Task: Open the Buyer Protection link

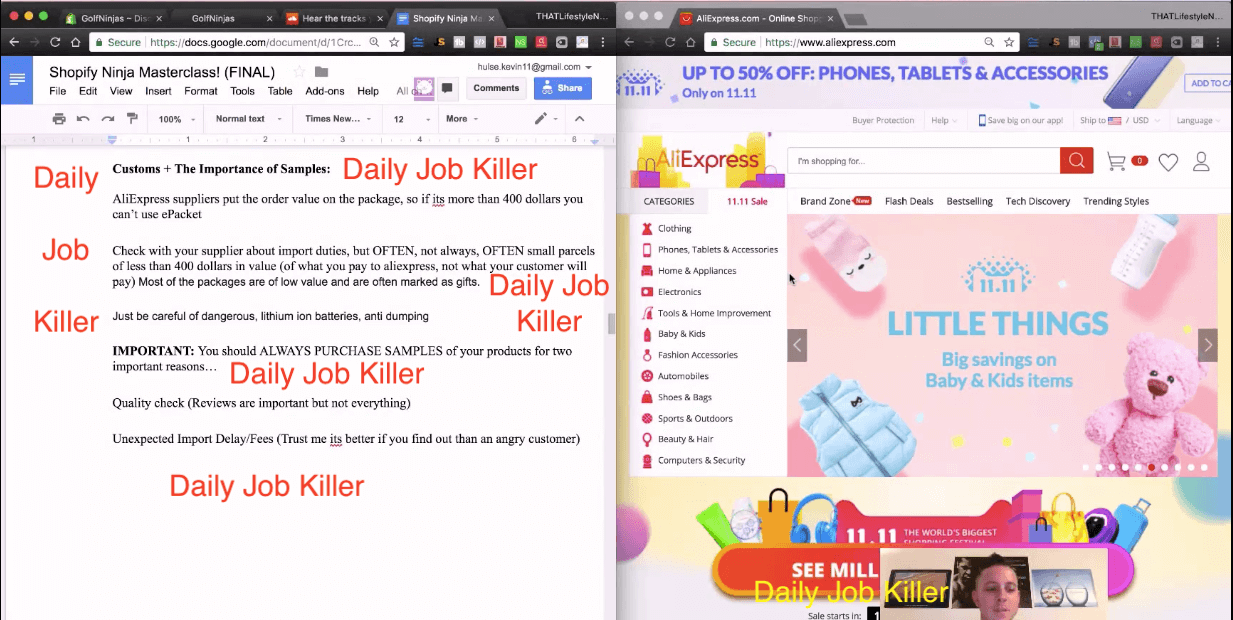Action: pyautogui.click(x=883, y=121)
